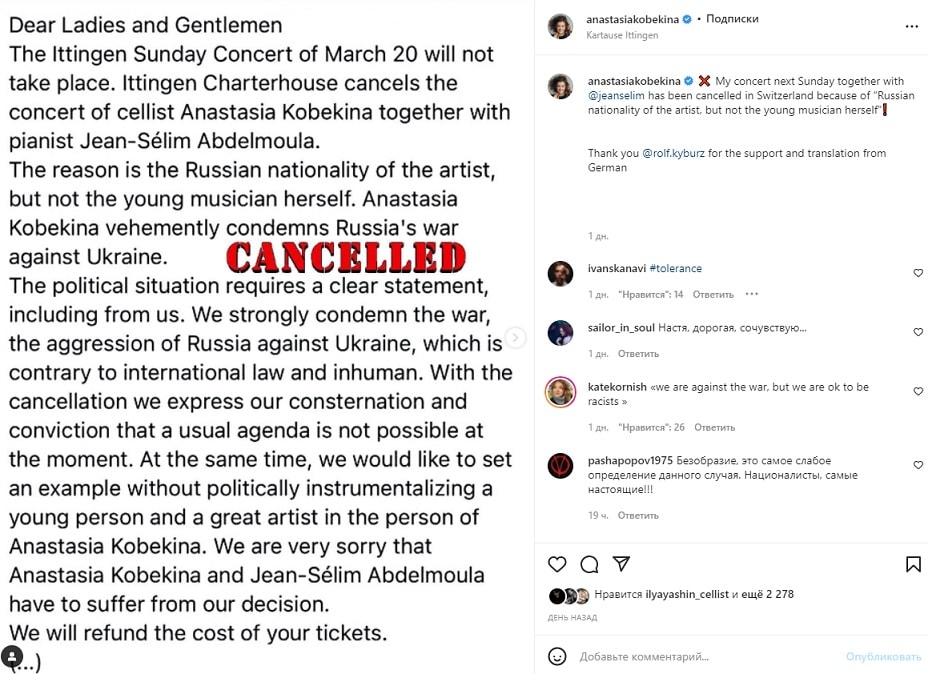Click Ответить under katekornish's comment
Viewport: 928px width, 674px height.
click(x=714, y=427)
